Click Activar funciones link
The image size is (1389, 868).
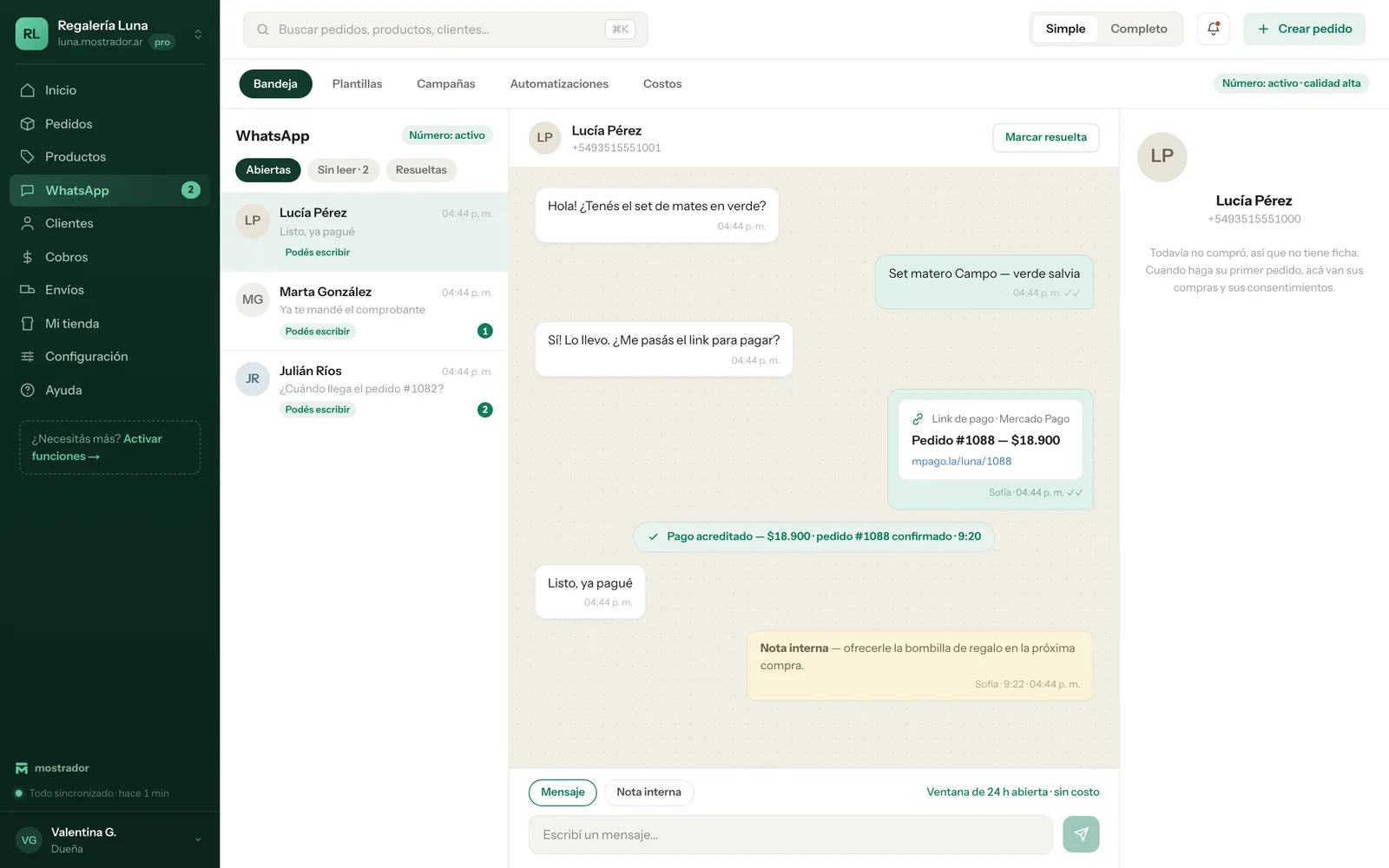[x=96, y=448]
